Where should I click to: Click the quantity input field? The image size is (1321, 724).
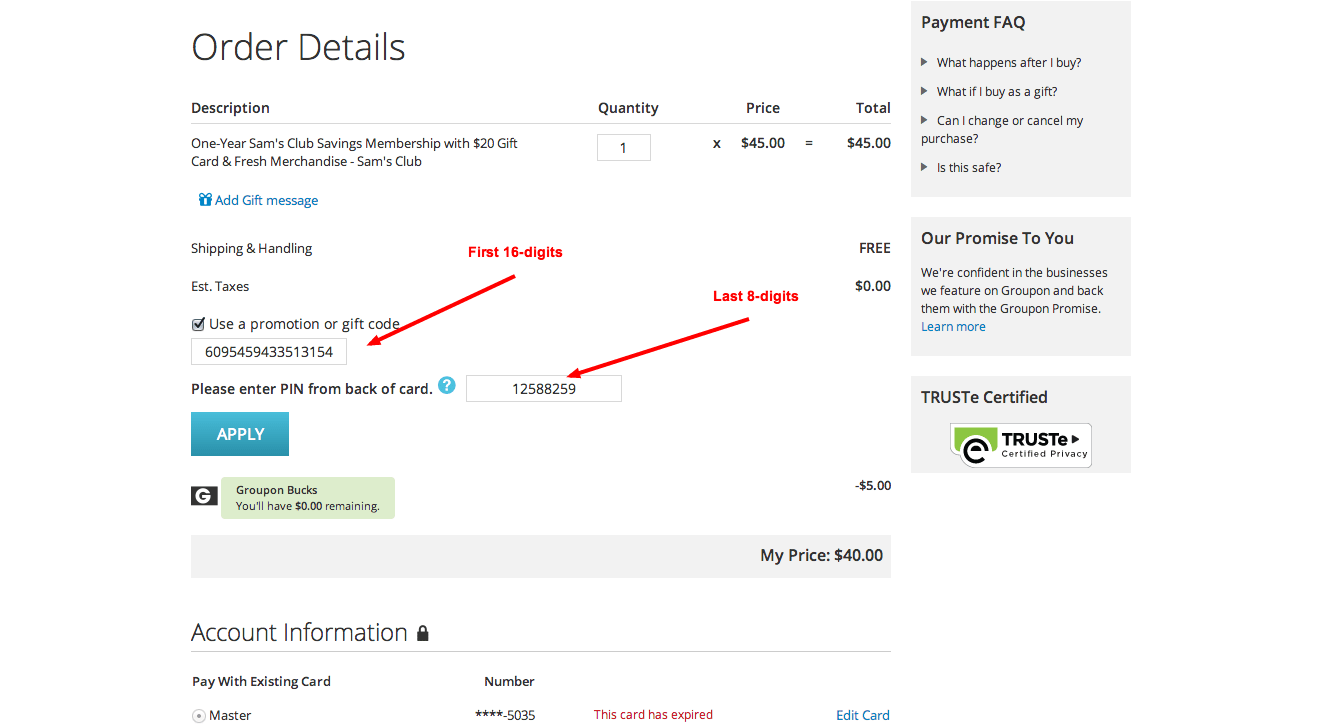coord(623,146)
